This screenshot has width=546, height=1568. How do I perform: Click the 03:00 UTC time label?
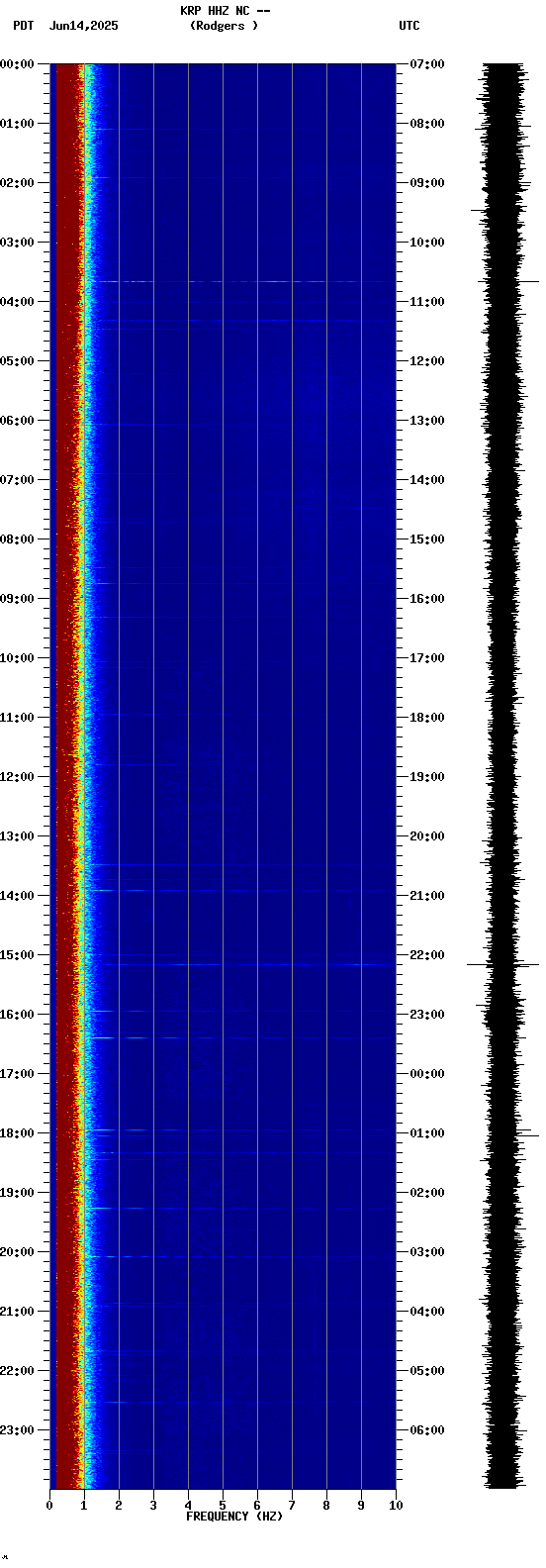(x=427, y=1252)
